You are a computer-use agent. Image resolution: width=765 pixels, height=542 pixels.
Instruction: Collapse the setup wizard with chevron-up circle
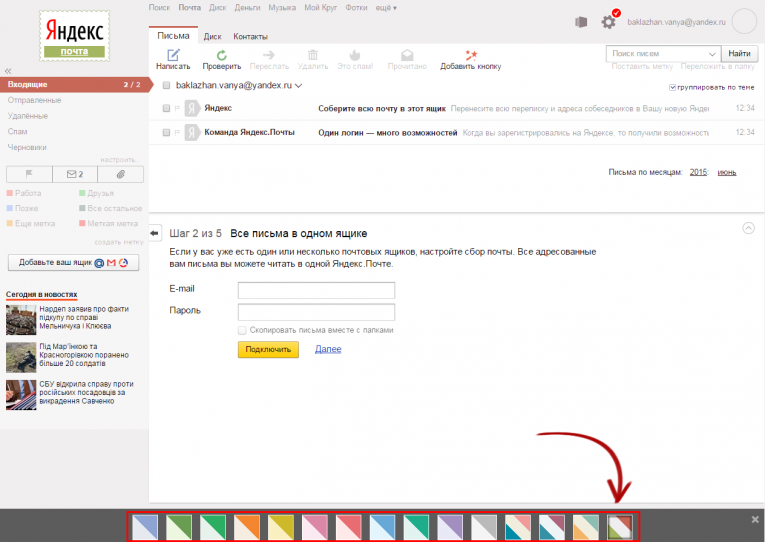tap(748, 228)
